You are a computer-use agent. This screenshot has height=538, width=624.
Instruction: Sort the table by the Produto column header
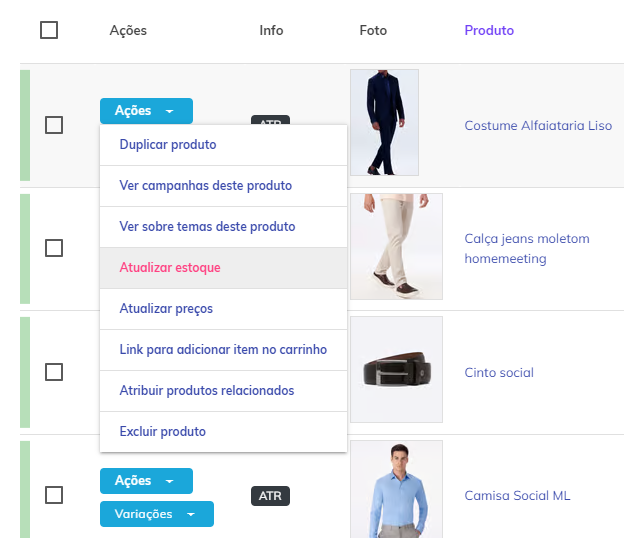pyautogui.click(x=489, y=31)
